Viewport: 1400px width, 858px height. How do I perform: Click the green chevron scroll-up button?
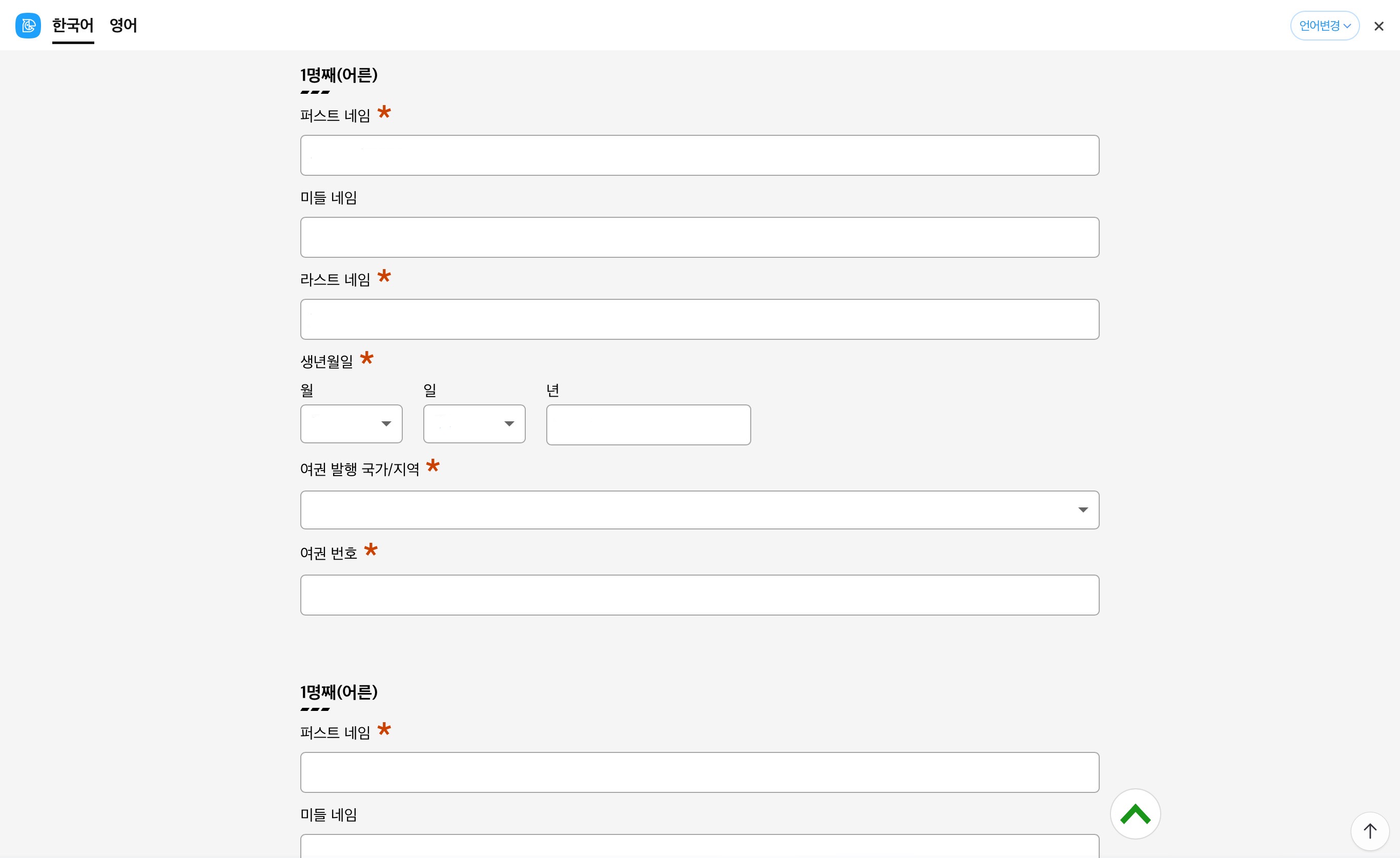pyautogui.click(x=1135, y=814)
